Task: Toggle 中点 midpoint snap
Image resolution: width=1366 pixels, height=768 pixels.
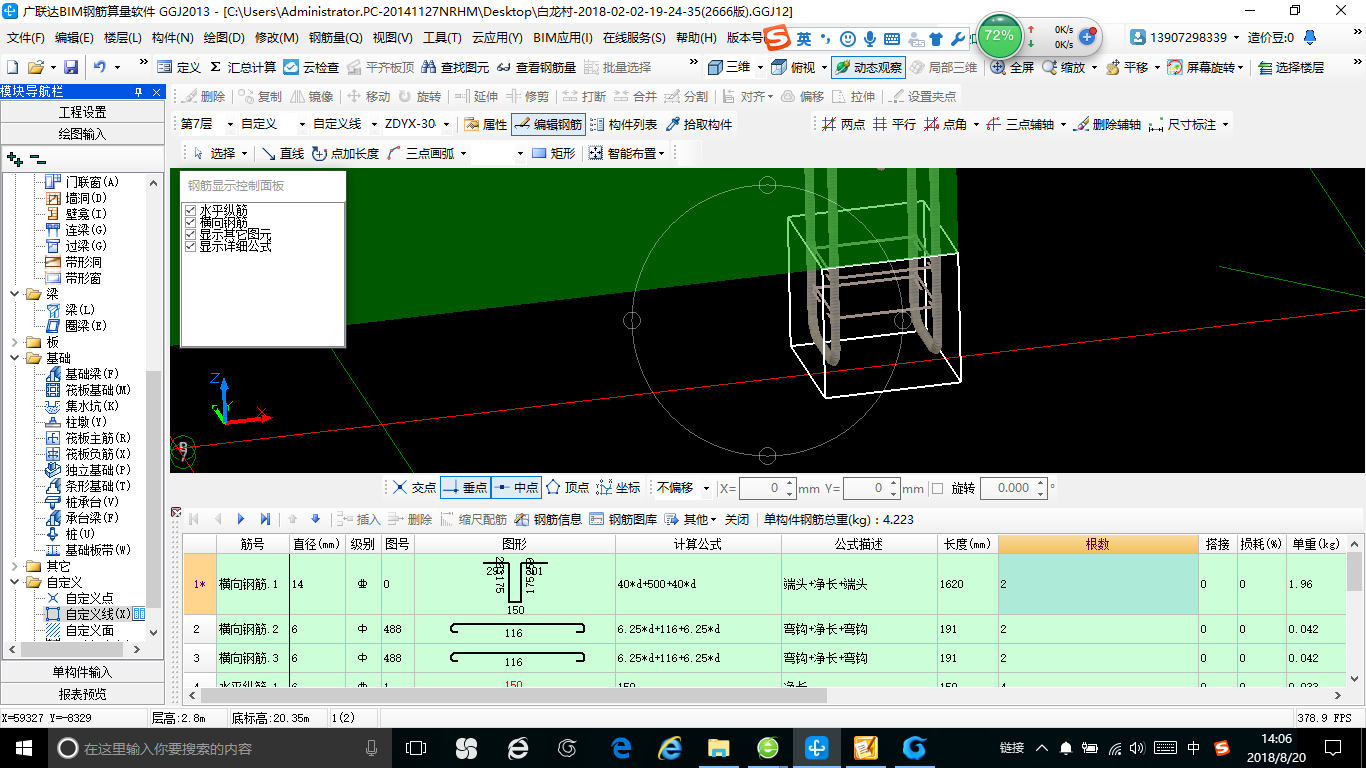Action: [515, 488]
